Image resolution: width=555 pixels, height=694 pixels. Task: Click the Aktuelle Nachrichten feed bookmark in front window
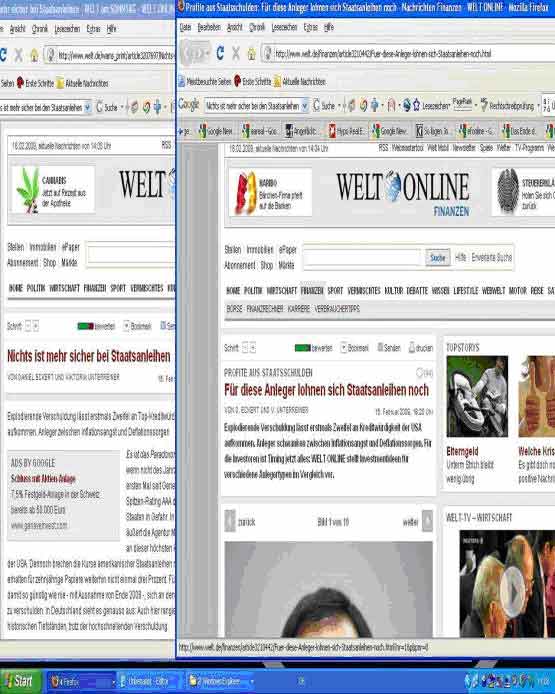[300, 81]
